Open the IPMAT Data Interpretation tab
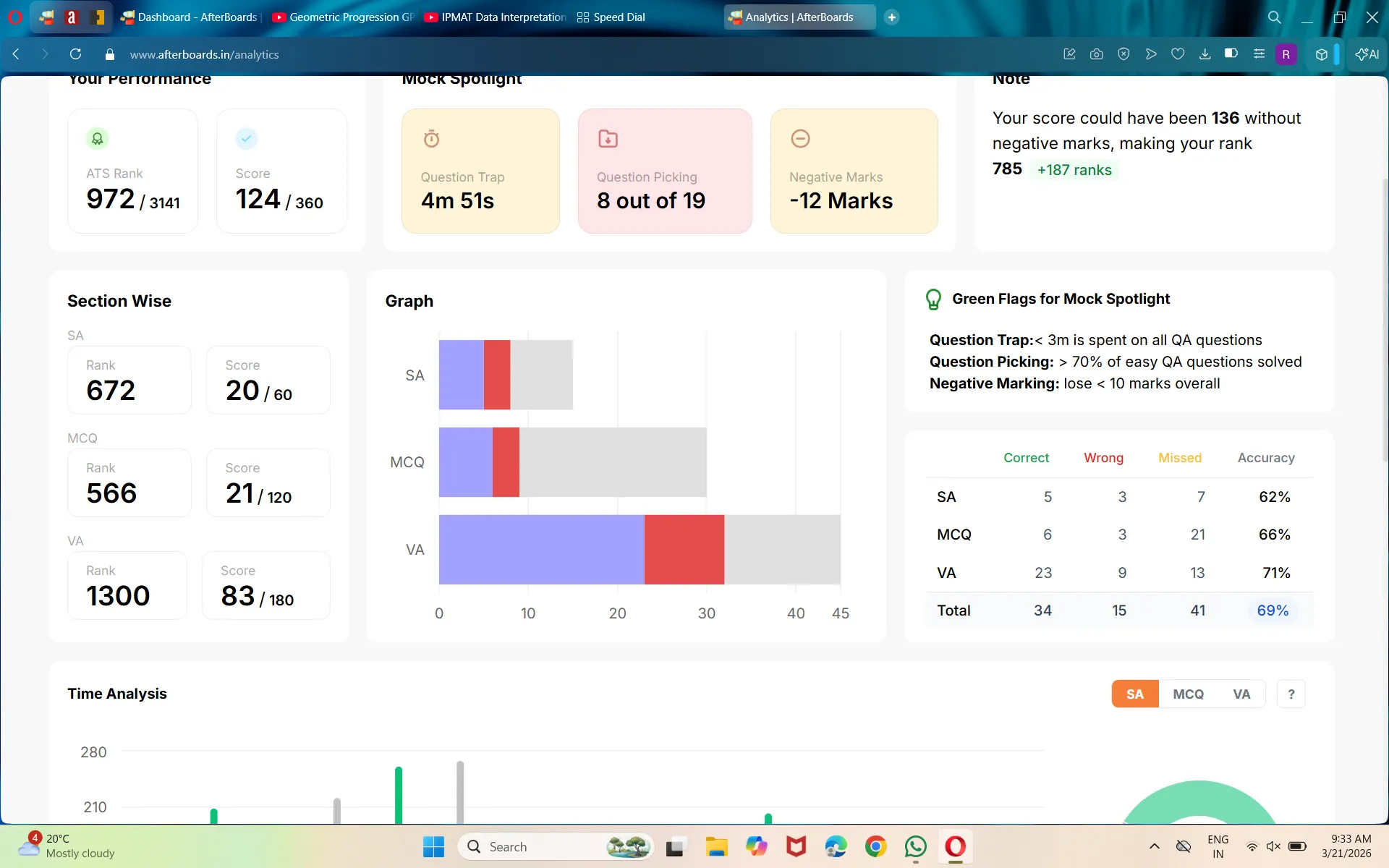 [x=496, y=17]
